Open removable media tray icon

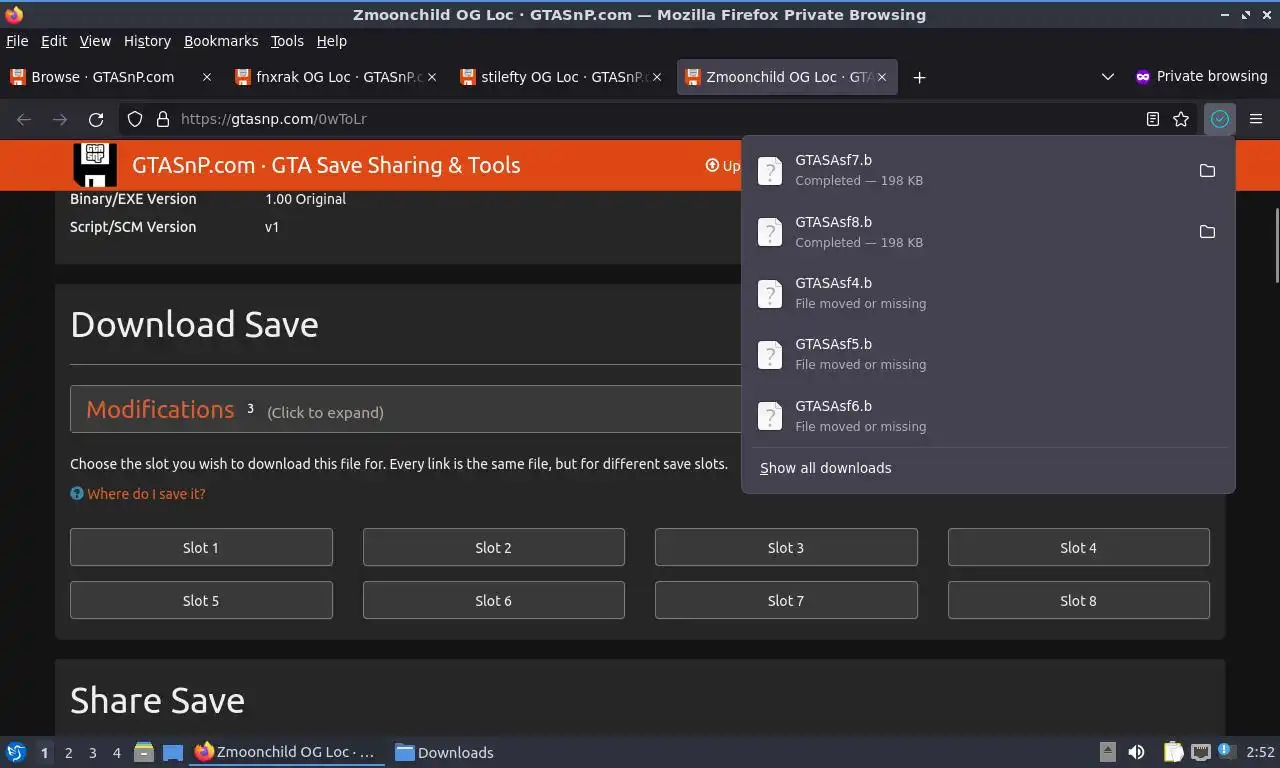click(x=1108, y=752)
